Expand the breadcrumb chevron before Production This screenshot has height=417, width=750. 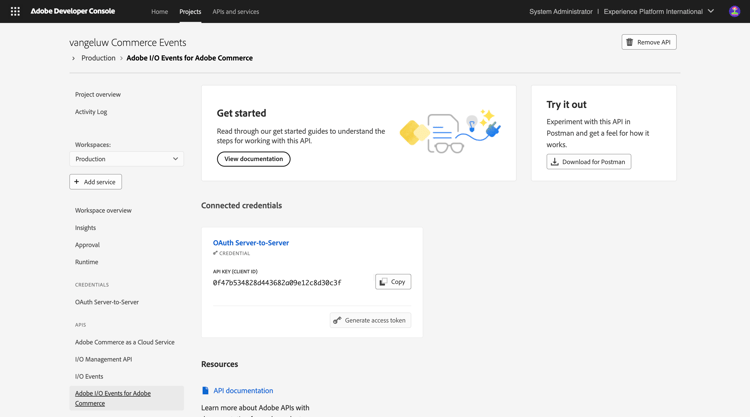pyautogui.click(x=73, y=58)
